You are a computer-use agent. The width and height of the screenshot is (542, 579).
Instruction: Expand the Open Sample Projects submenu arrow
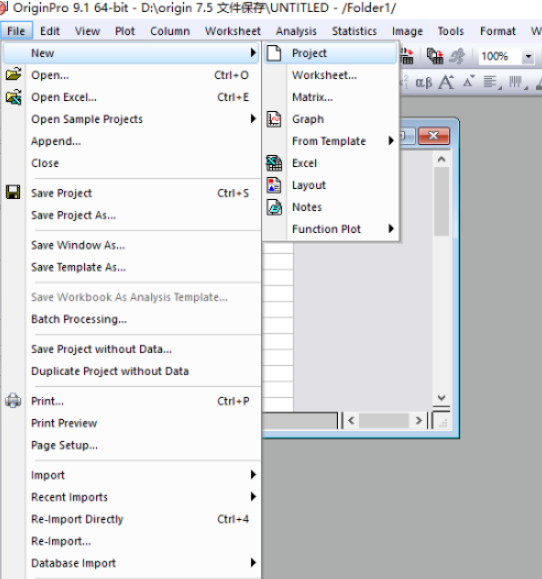(253, 119)
